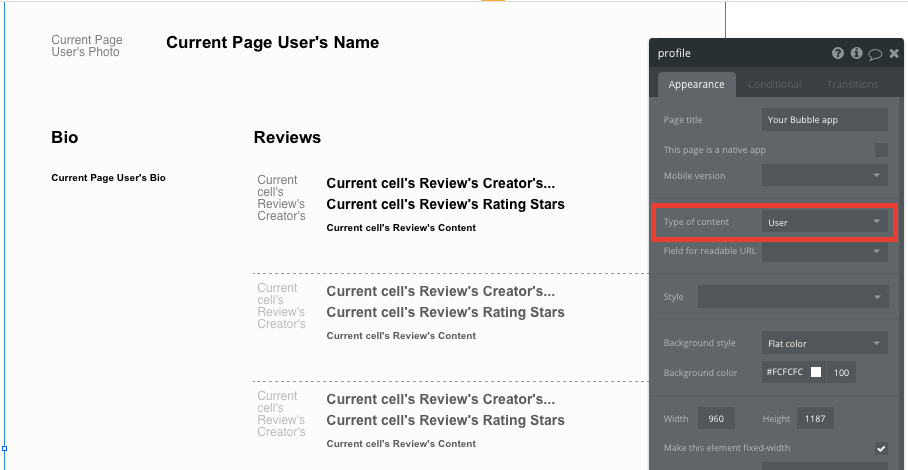This screenshot has width=908, height=470.
Task: Open the Type of content dropdown
Action: pos(825,222)
